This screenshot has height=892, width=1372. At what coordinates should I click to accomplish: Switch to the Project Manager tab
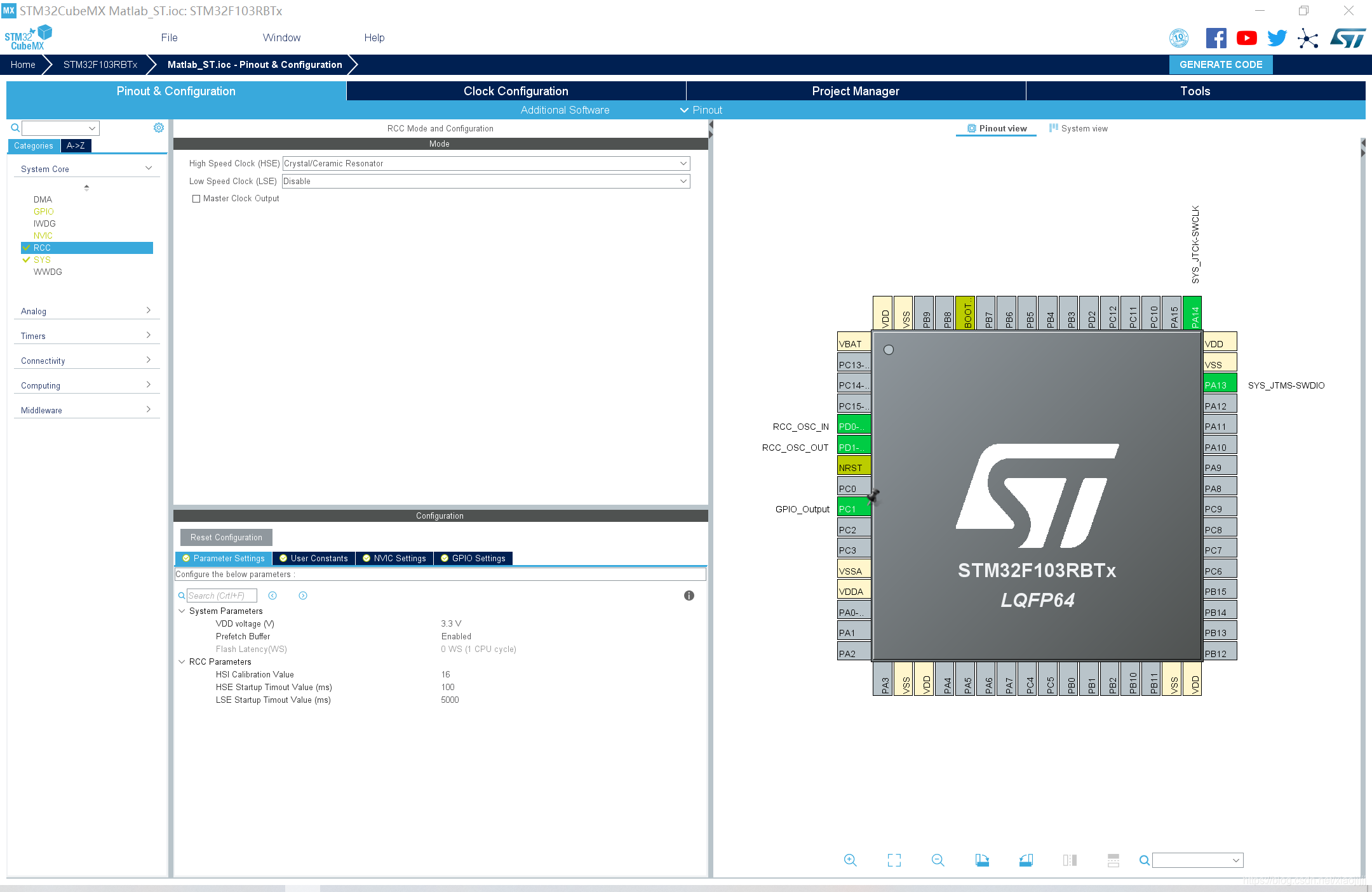pos(856,91)
